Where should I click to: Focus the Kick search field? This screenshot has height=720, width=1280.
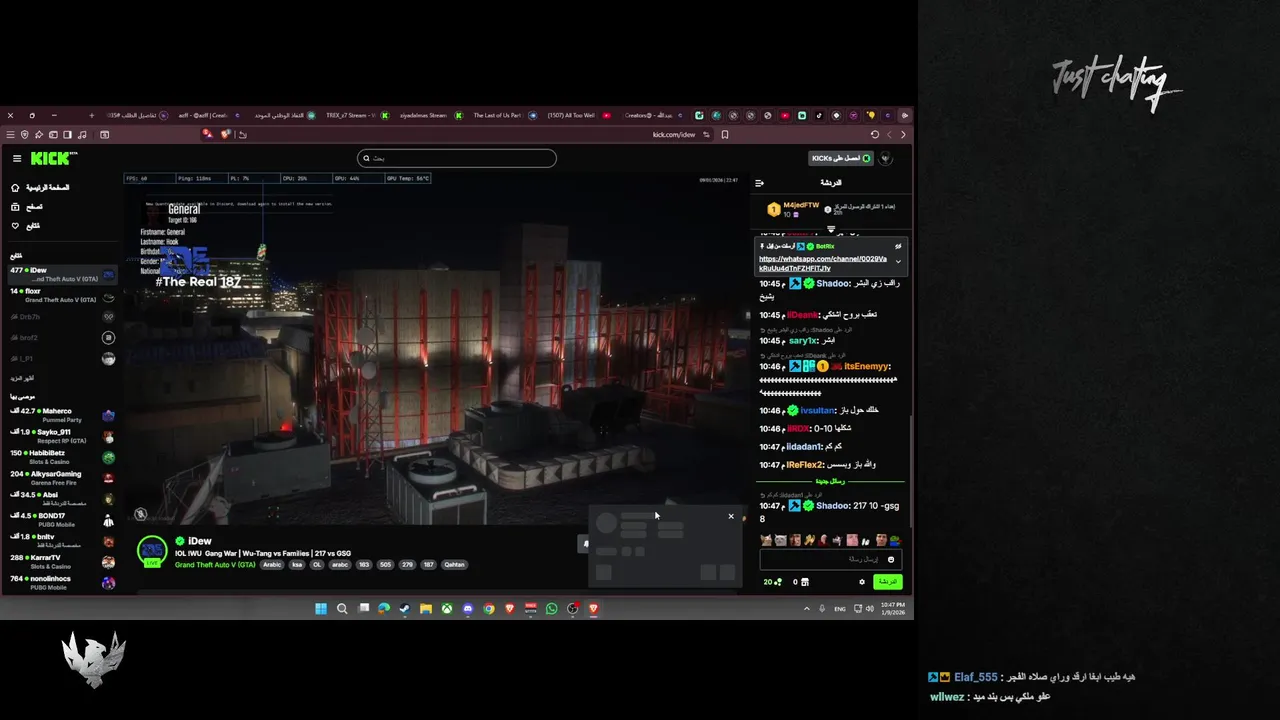457,158
